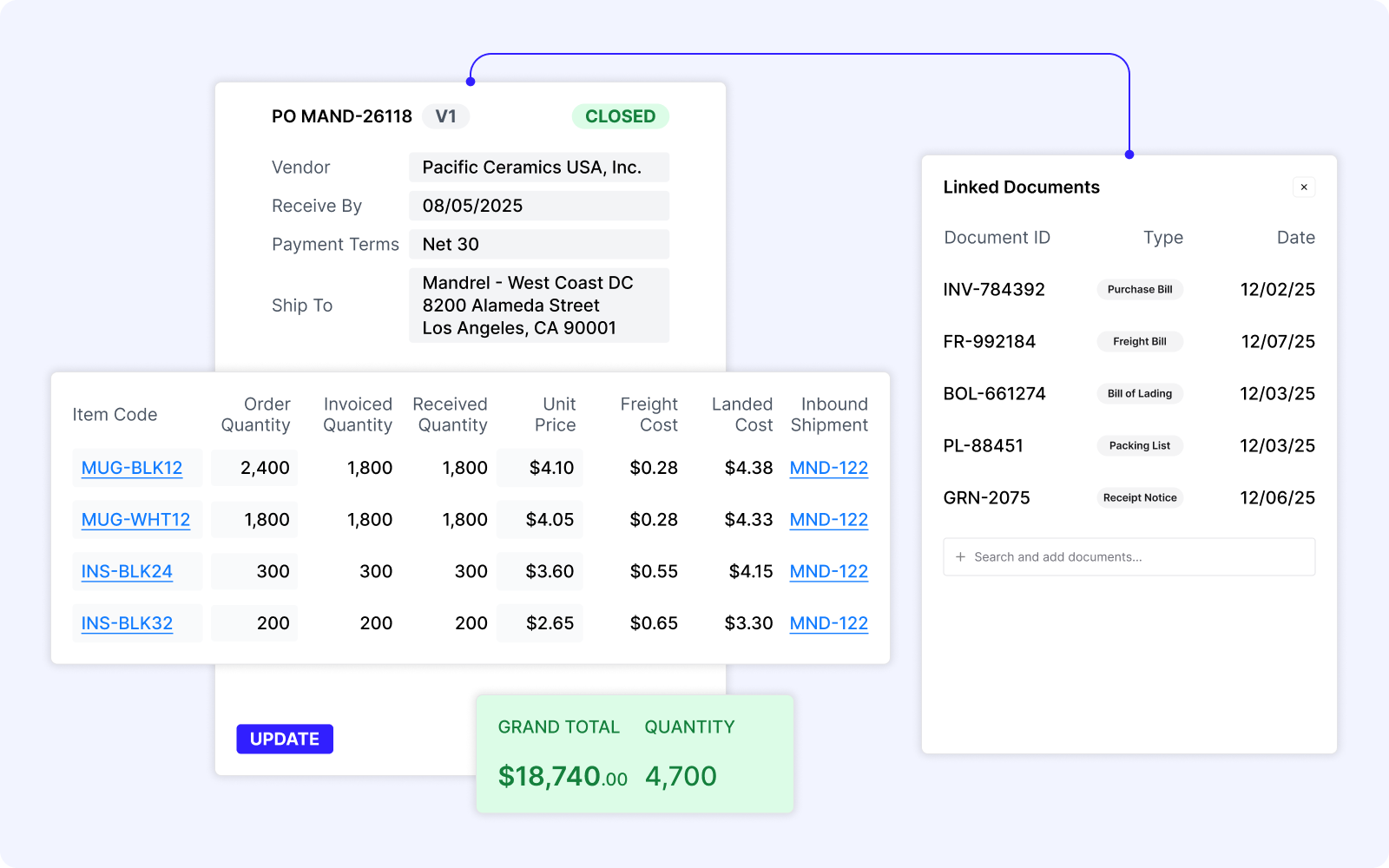Open the Receive By date field
The height and width of the screenshot is (868, 1389).
[x=538, y=206]
